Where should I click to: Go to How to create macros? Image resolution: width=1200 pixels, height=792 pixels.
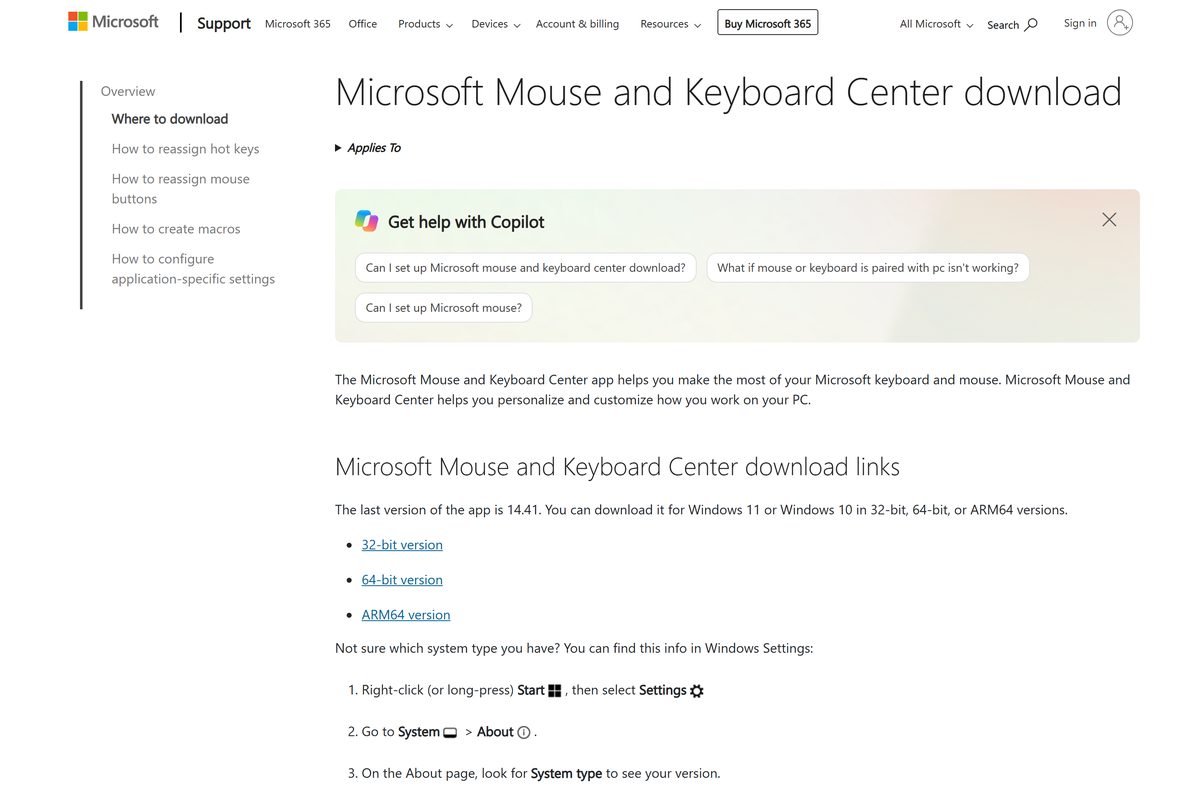[x=176, y=229]
